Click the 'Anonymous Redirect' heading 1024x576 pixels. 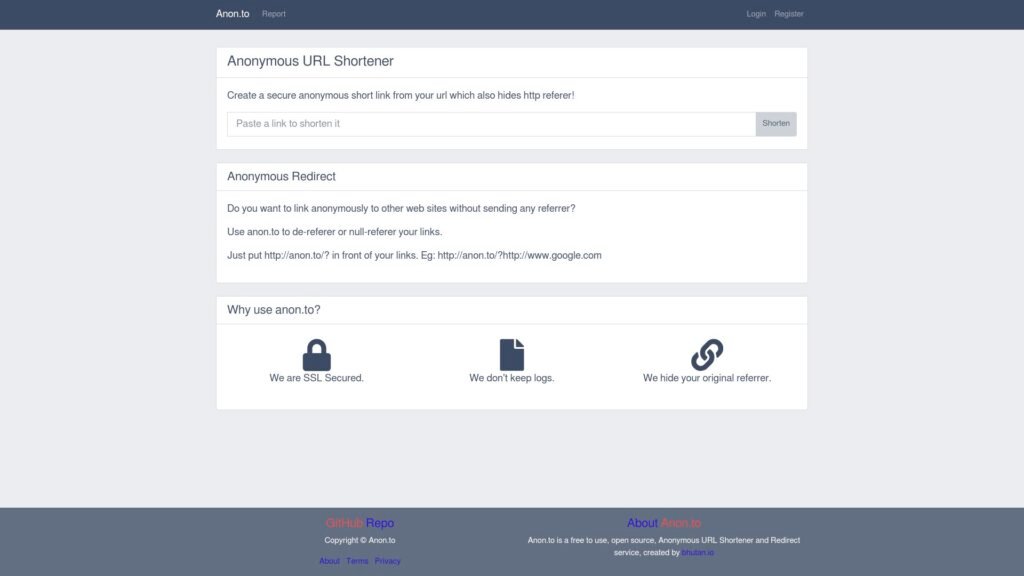point(281,176)
